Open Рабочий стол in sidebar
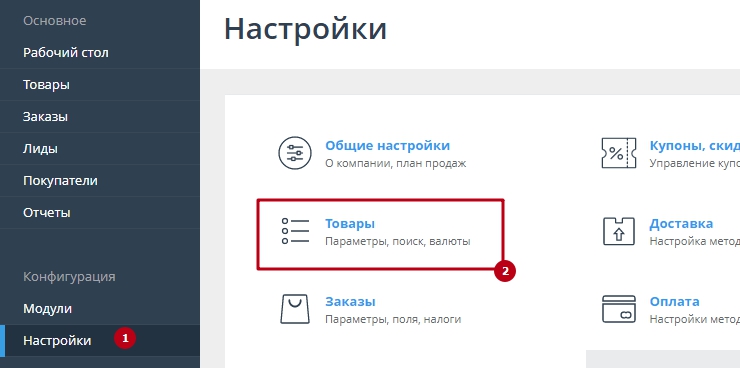Viewport: 740px width, 368px height. pos(100,52)
